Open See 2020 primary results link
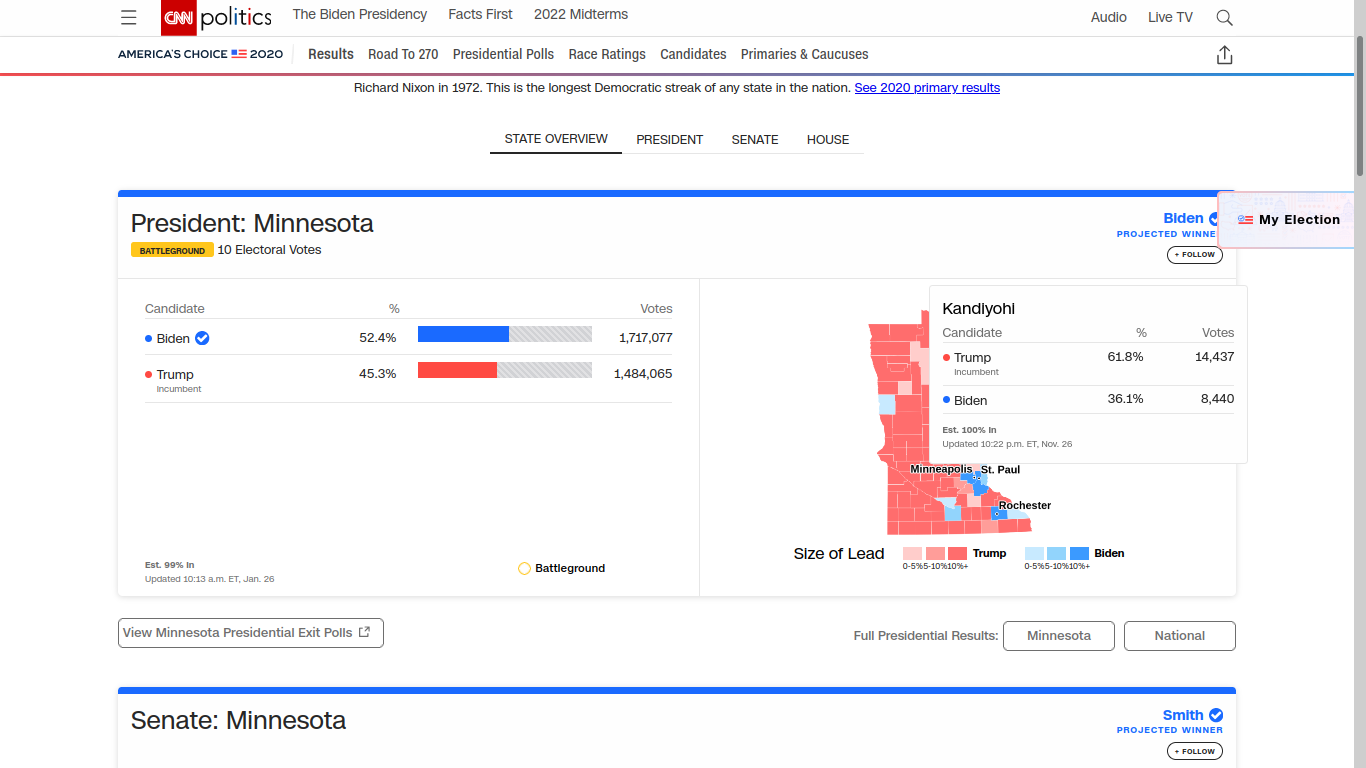 coord(927,88)
